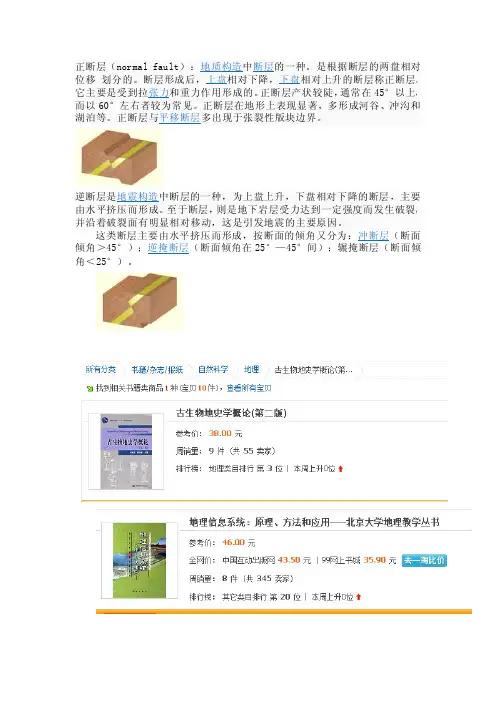Open the 地质构造 hyperlink
The width and height of the screenshot is (496, 702).
(x=221, y=67)
